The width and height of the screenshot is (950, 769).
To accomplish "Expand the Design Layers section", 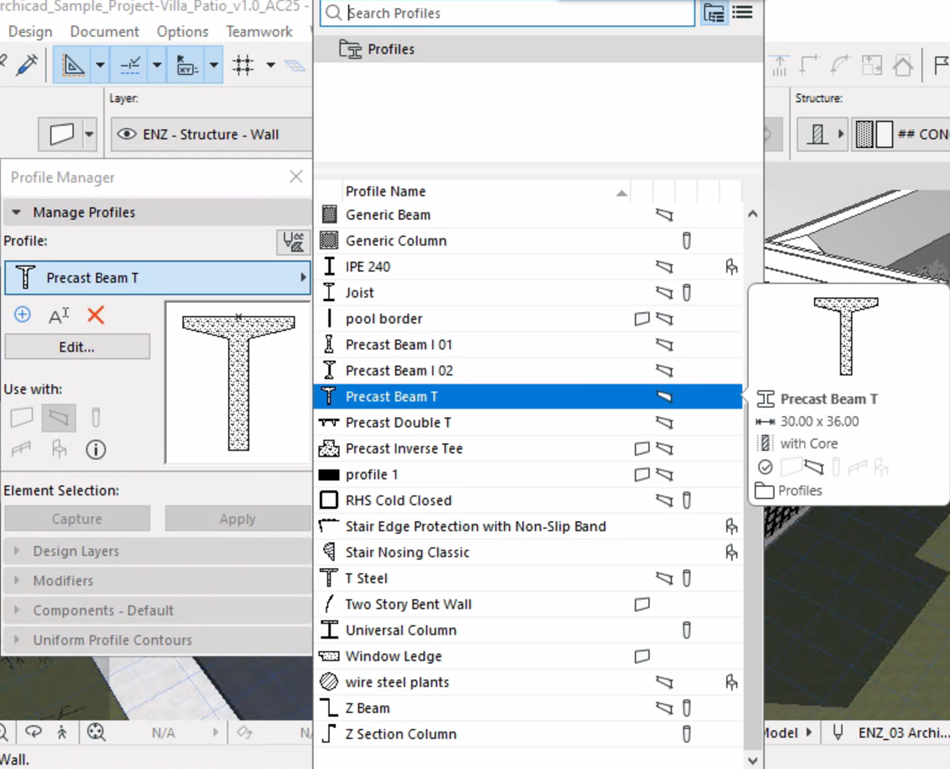I will click(76, 551).
